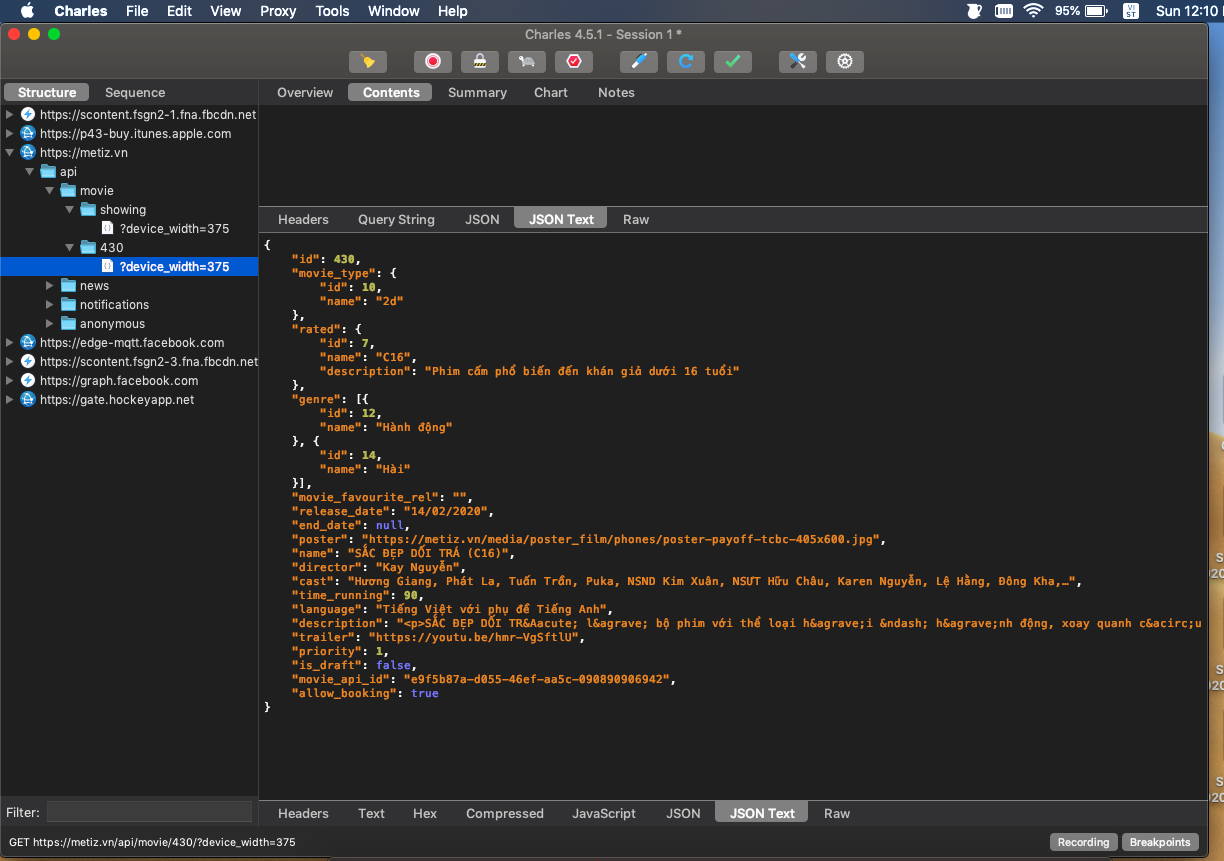Expand the p43-buy.itunes.apple.com host
Screen dimensions: 1224x861
[x=10, y=134]
